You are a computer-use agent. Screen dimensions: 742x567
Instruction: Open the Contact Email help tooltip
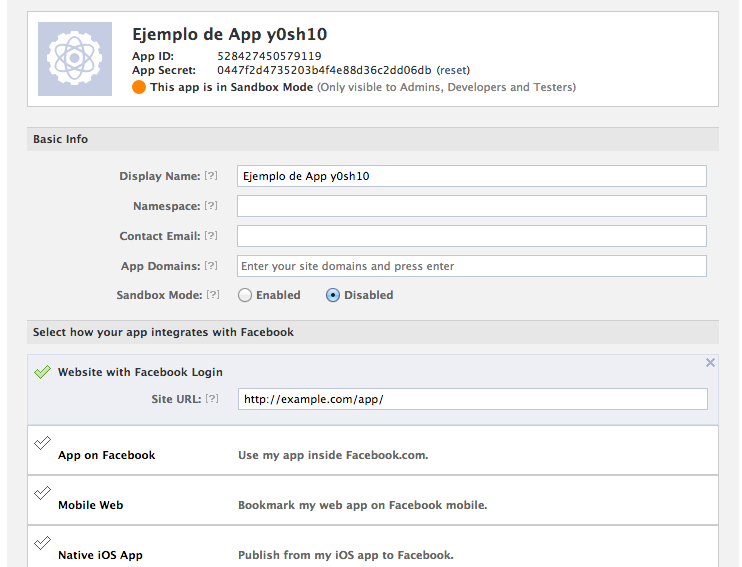[x=211, y=235]
